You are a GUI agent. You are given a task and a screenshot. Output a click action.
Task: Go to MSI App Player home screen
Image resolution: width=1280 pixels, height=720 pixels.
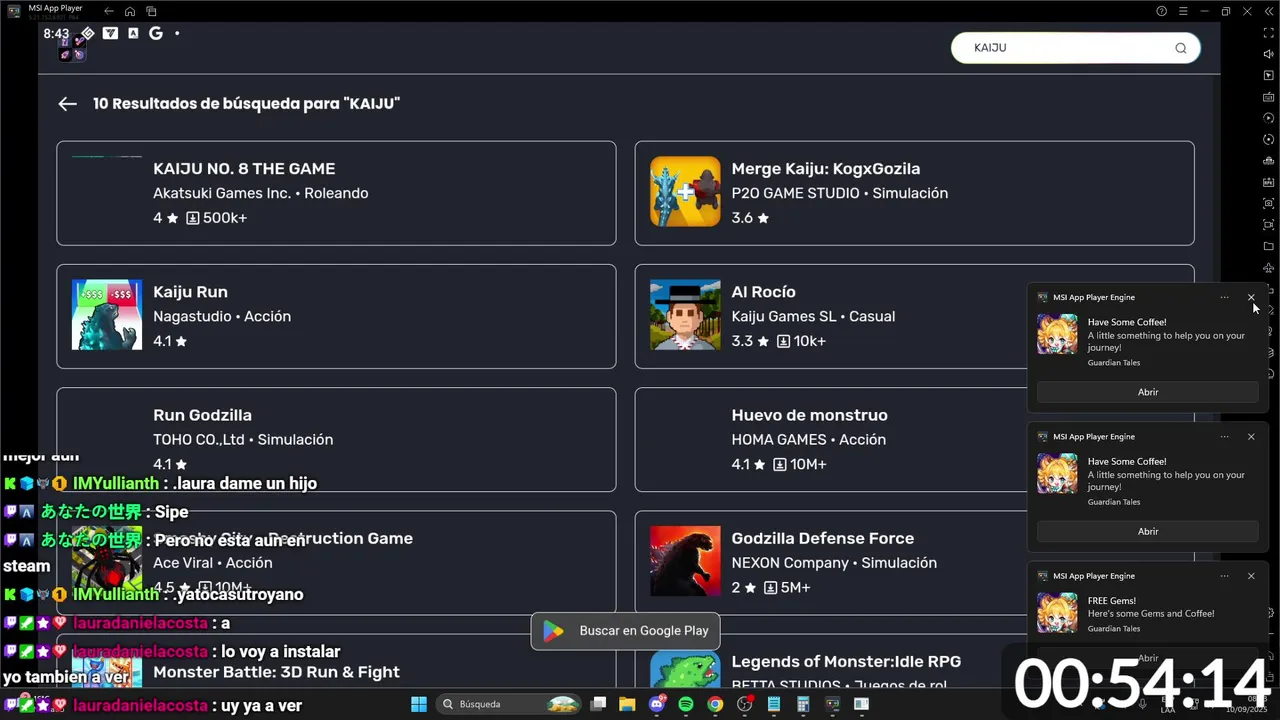tap(130, 11)
